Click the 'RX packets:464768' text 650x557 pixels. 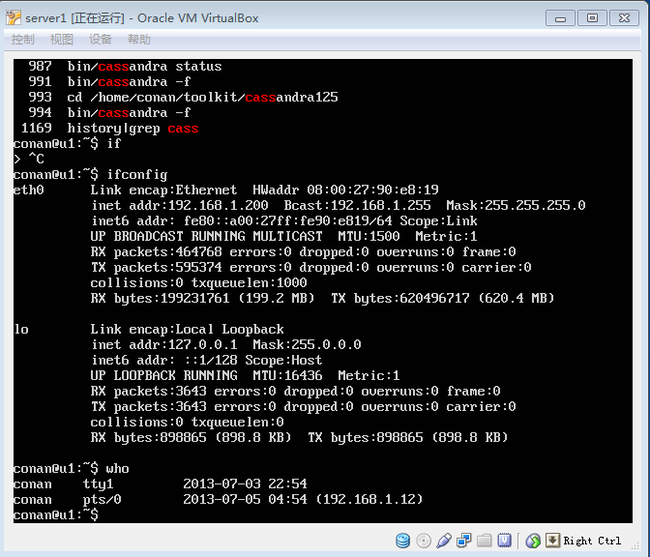click(x=156, y=252)
